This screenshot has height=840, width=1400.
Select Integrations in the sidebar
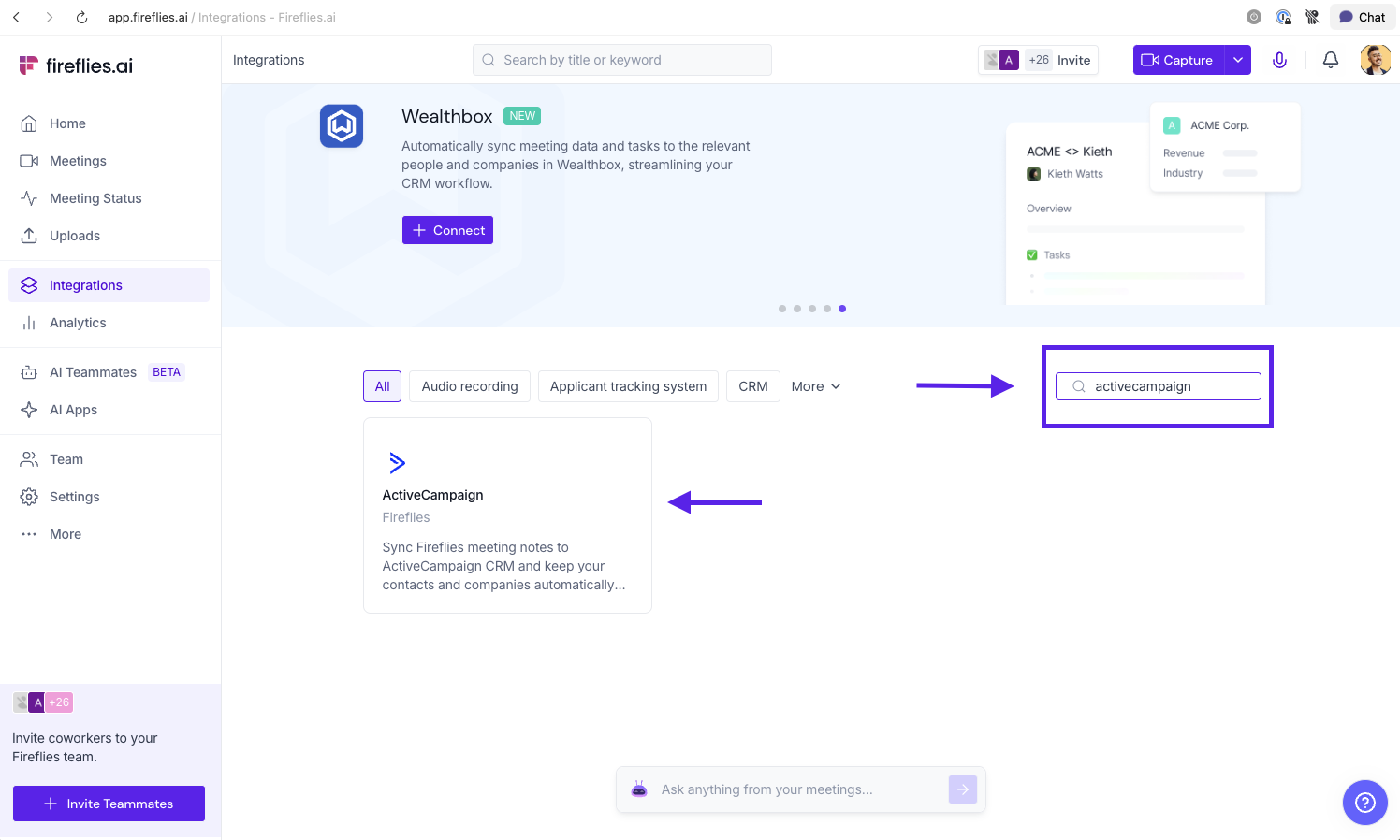coord(109,285)
